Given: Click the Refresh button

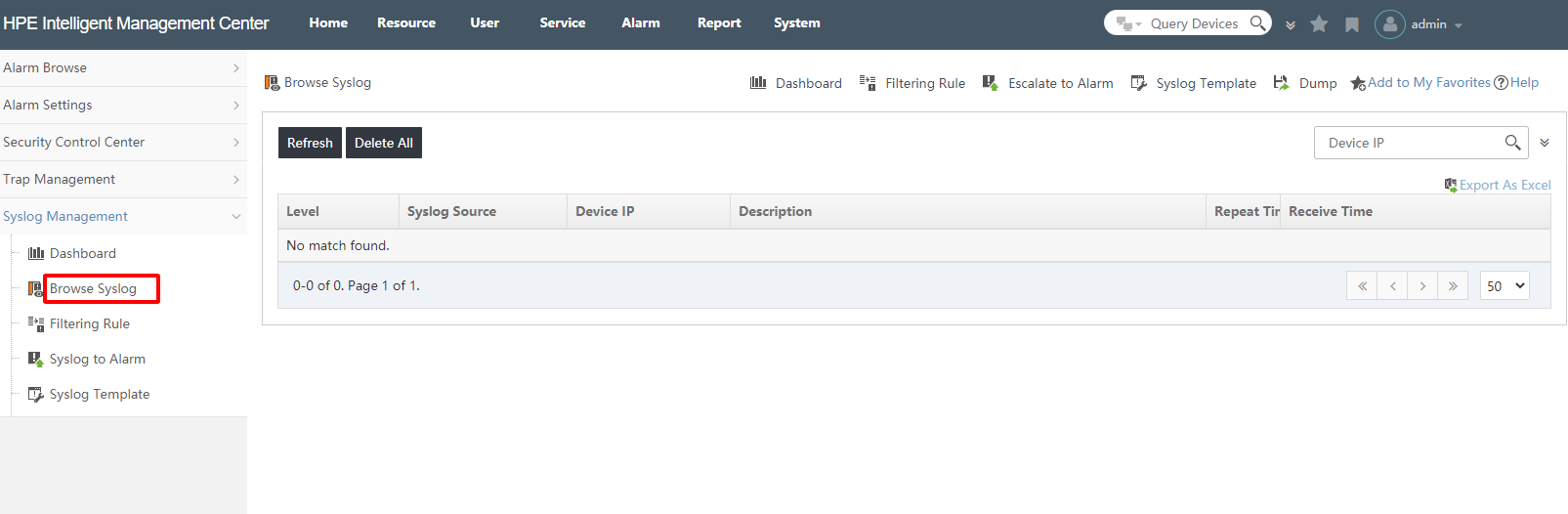Looking at the screenshot, I should point(310,143).
